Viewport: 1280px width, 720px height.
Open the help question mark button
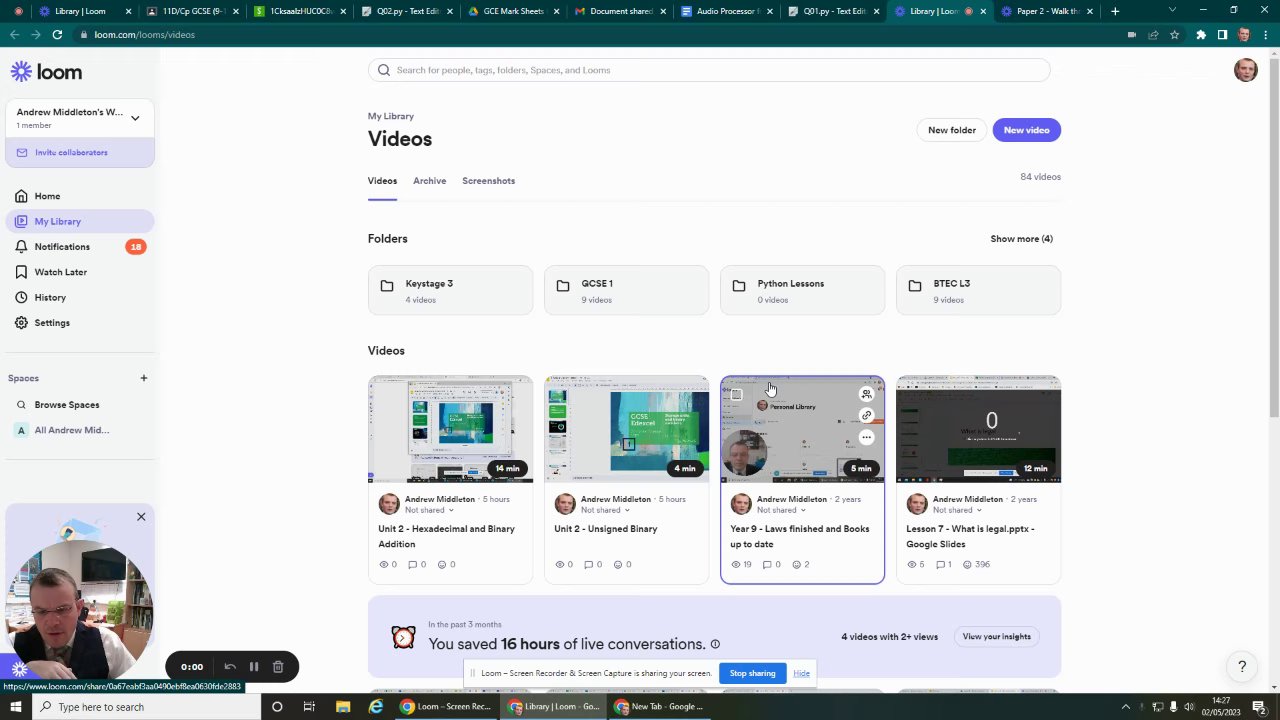click(x=1242, y=666)
